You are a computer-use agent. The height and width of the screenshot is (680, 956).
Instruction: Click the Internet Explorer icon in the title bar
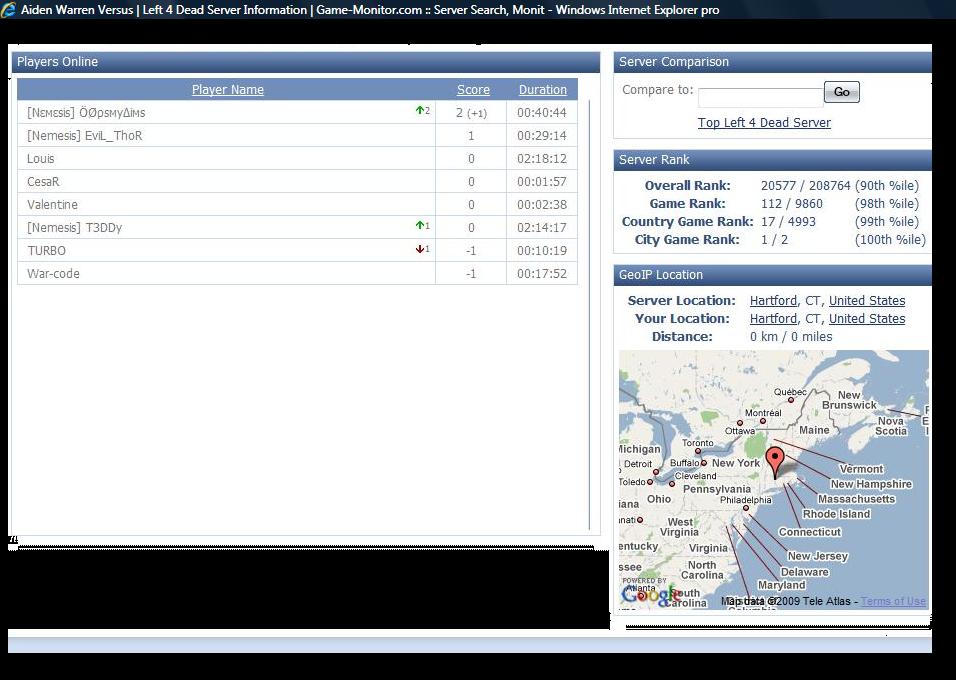[x=9, y=10]
